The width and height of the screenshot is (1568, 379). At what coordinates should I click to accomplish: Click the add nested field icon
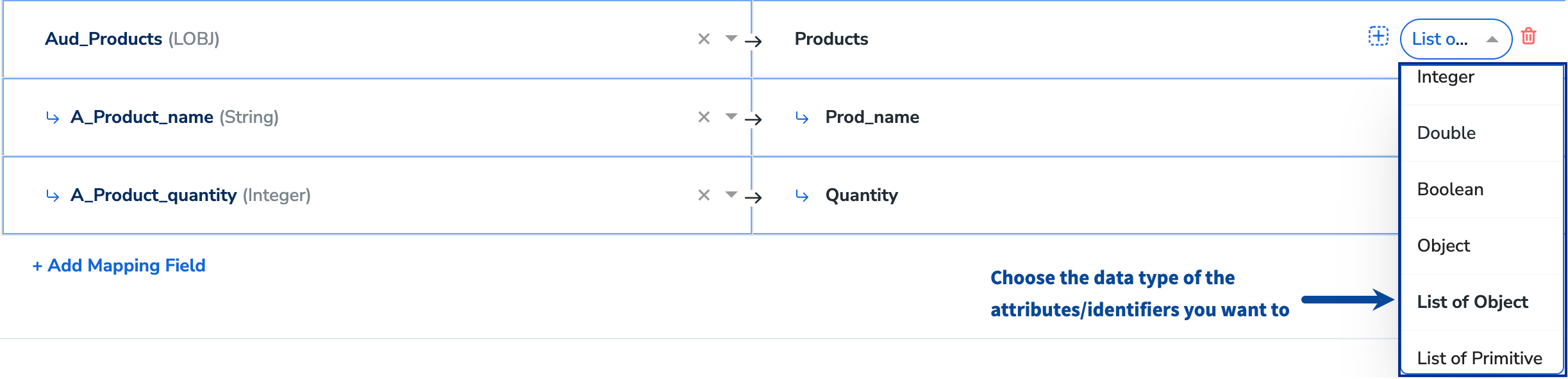click(x=1378, y=36)
